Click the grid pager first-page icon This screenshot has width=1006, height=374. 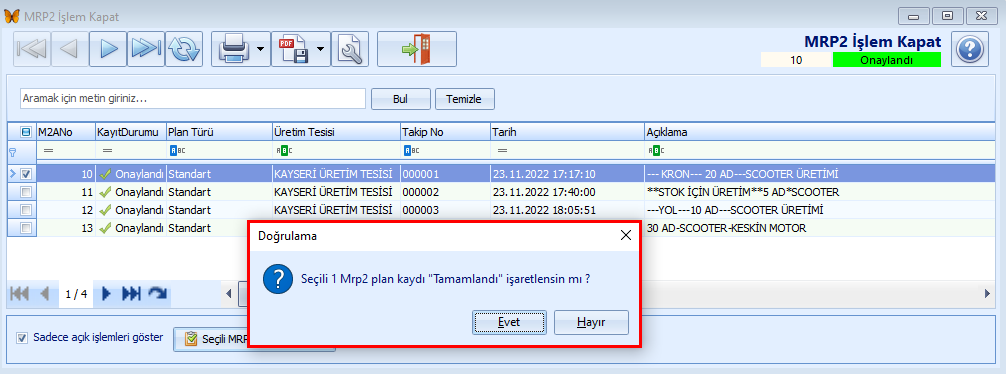click(x=19, y=294)
